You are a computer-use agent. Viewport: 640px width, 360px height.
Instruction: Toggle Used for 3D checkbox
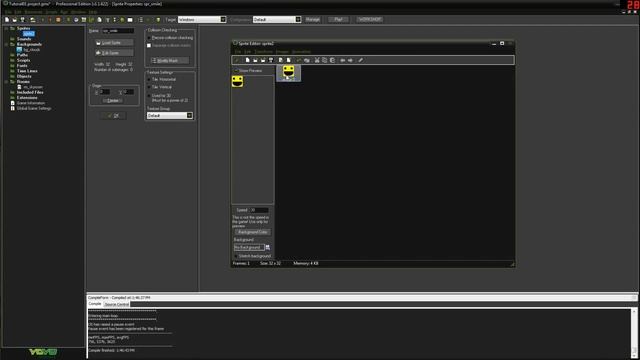(x=149, y=96)
